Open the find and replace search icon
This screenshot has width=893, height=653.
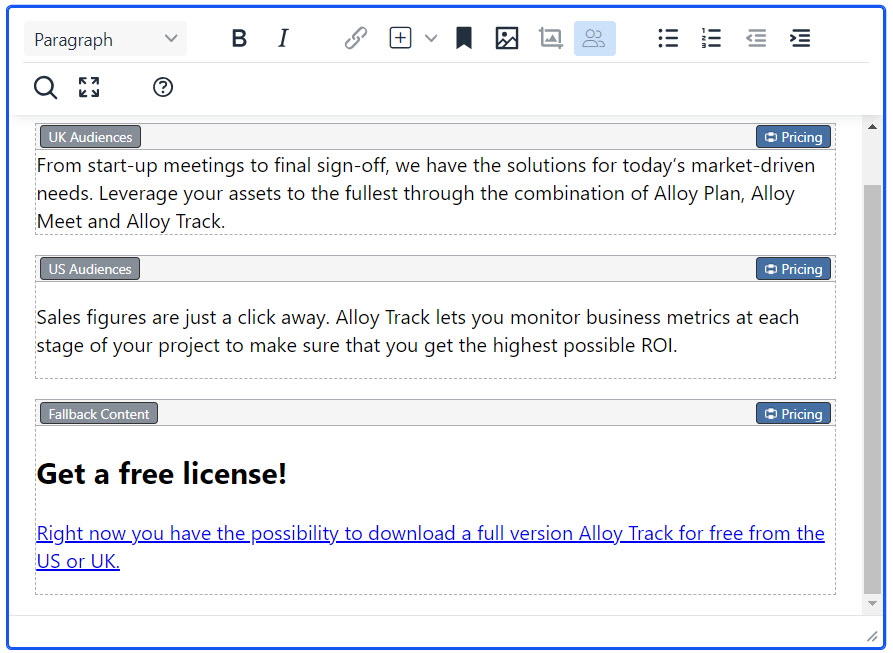[x=46, y=88]
